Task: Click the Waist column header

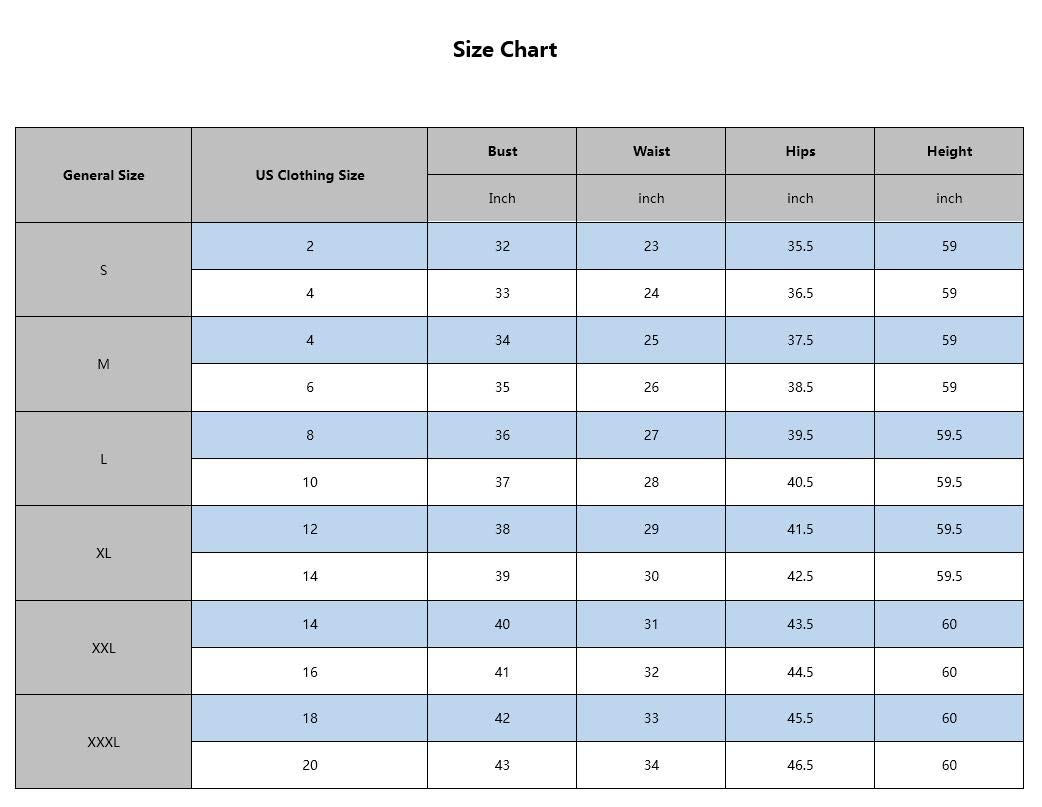Action: (651, 151)
